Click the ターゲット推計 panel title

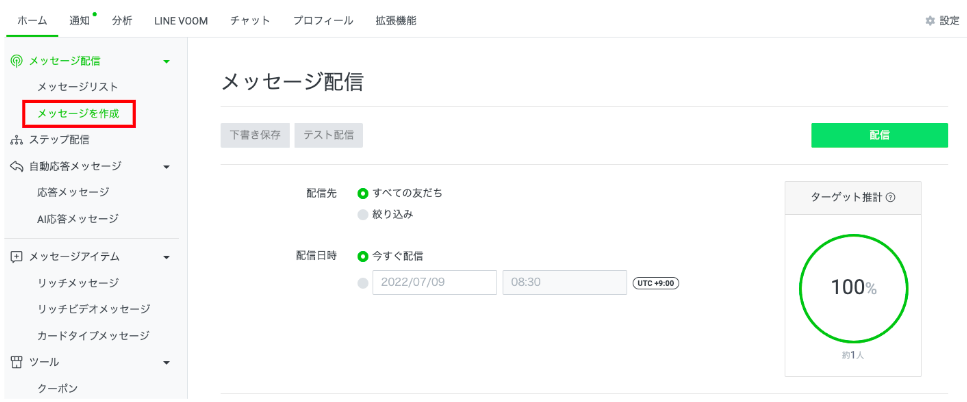(848, 198)
